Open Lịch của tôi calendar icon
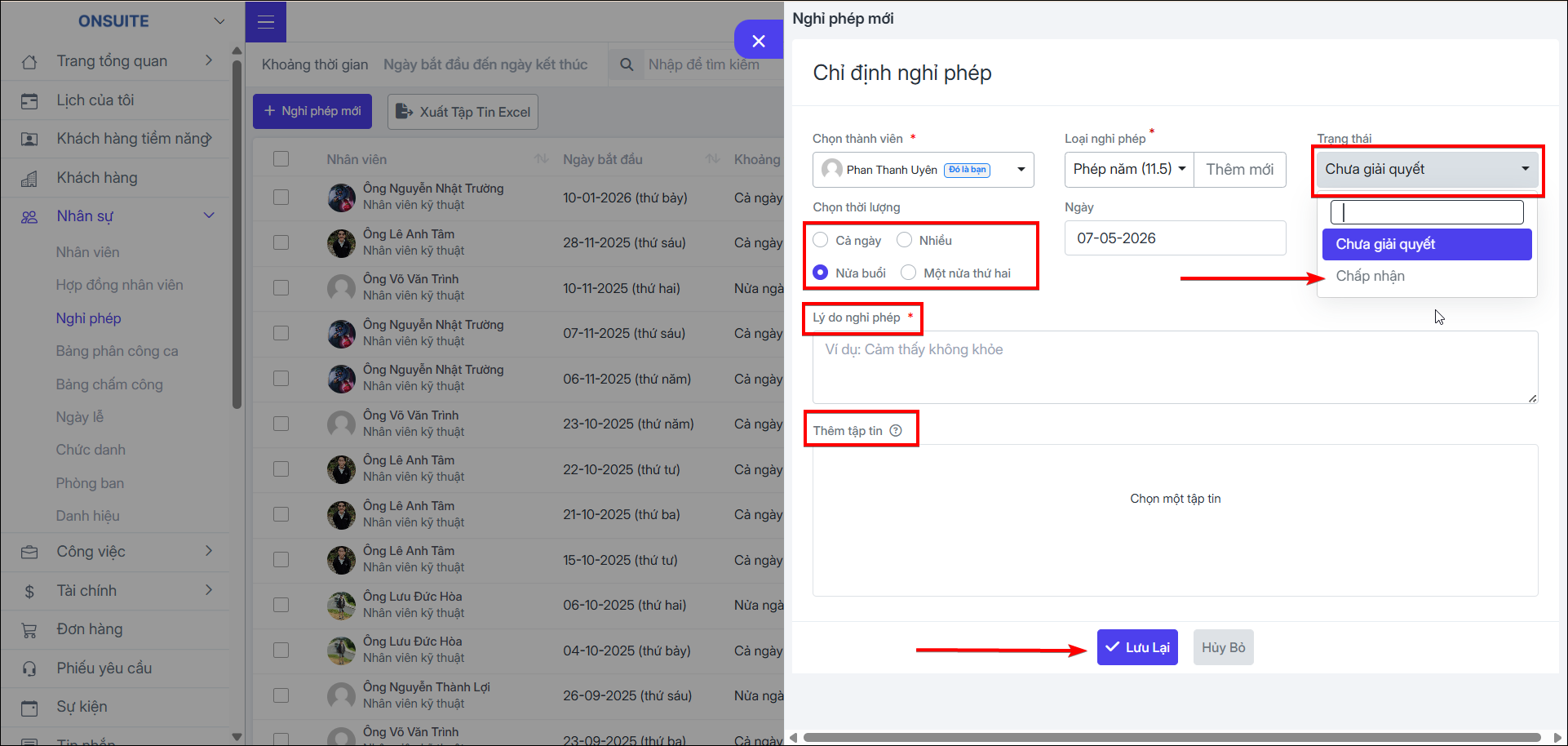The width and height of the screenshot is (1568, 746). [29, 101]
